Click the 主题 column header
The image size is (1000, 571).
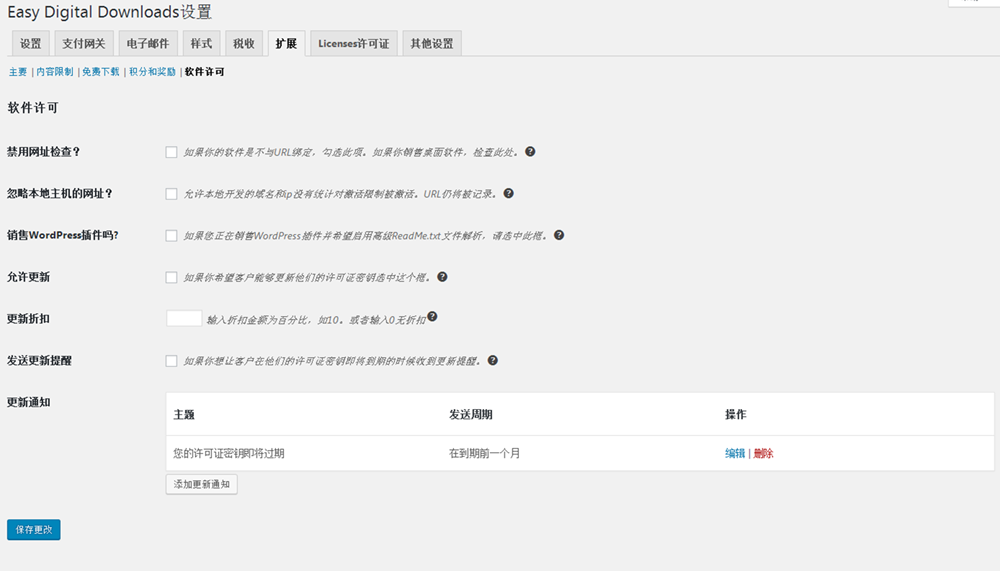[184, 415]
